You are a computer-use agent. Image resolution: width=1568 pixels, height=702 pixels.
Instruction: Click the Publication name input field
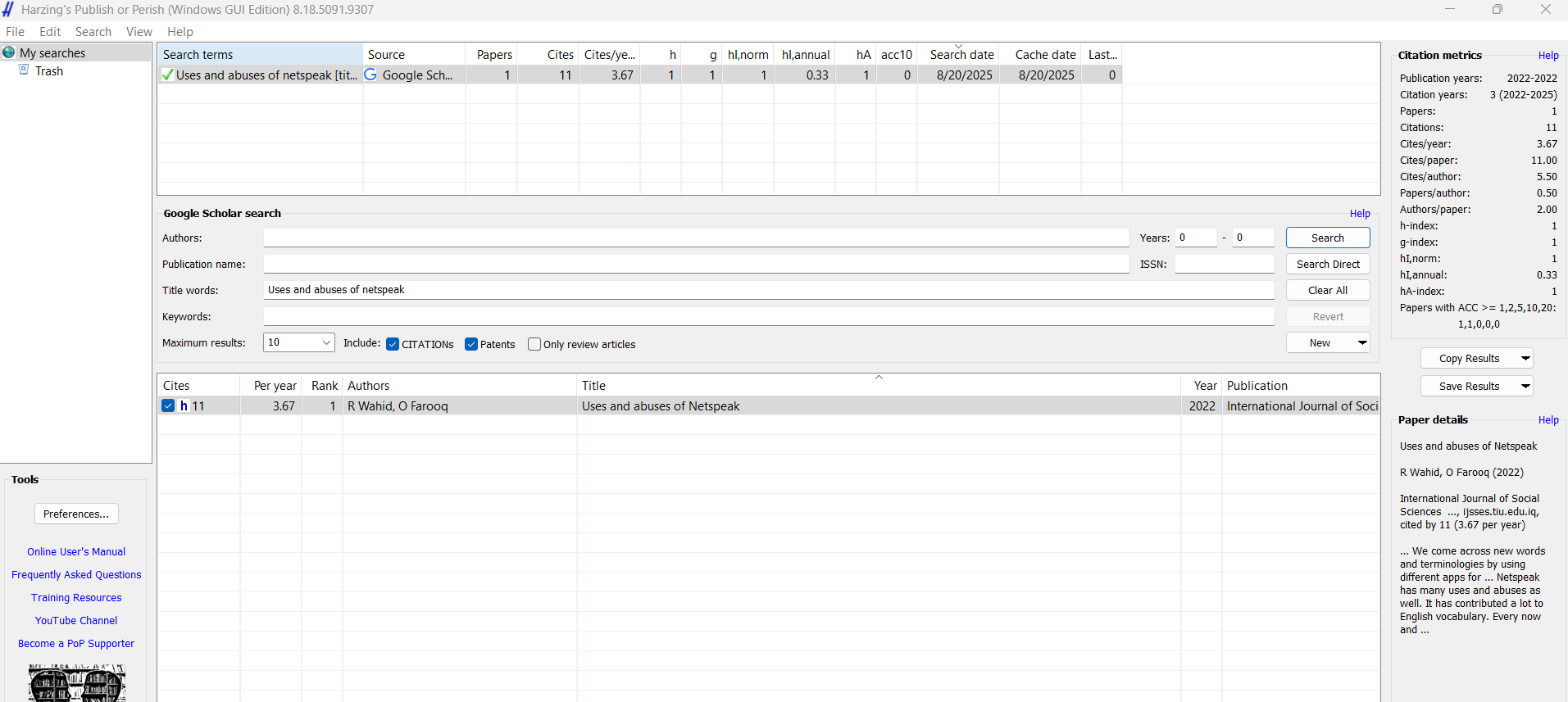point(696,264)
